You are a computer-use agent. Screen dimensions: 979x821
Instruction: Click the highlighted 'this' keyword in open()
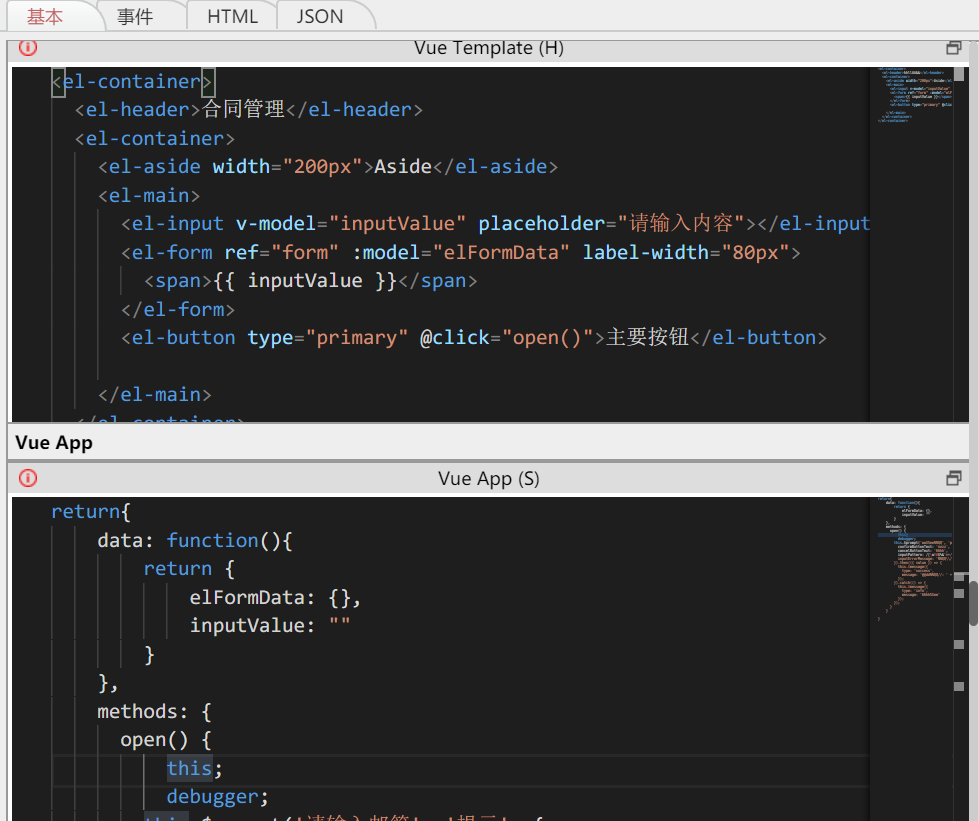point(189,768)
